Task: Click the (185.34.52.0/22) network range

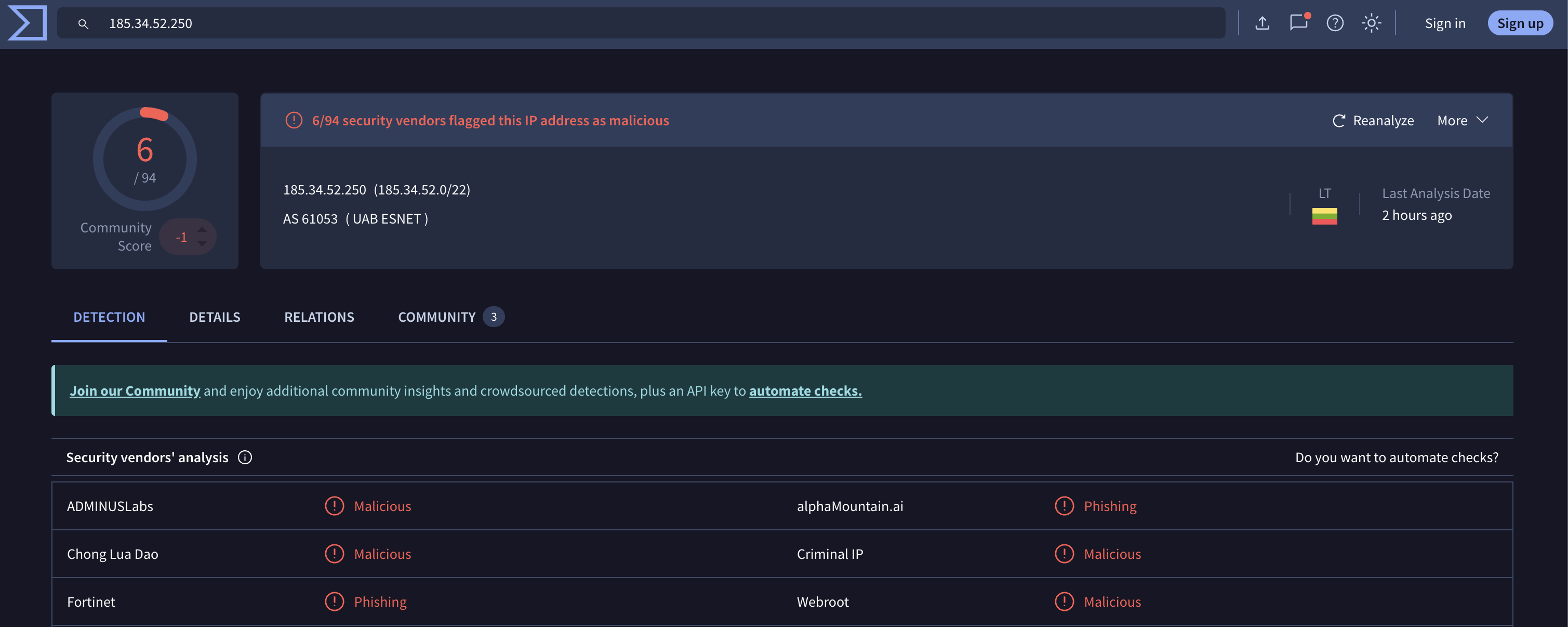Action: pyautogui.click(x=422, y=190)
